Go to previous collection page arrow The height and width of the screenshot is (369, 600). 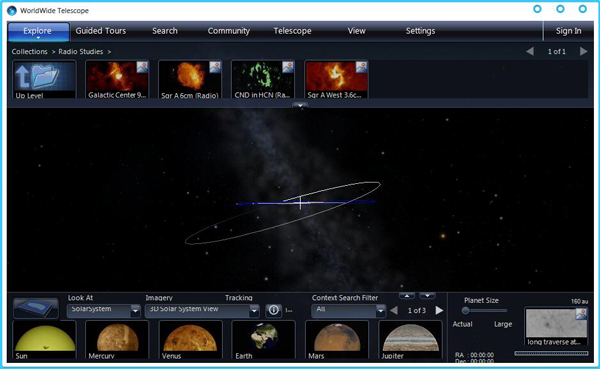530,51
